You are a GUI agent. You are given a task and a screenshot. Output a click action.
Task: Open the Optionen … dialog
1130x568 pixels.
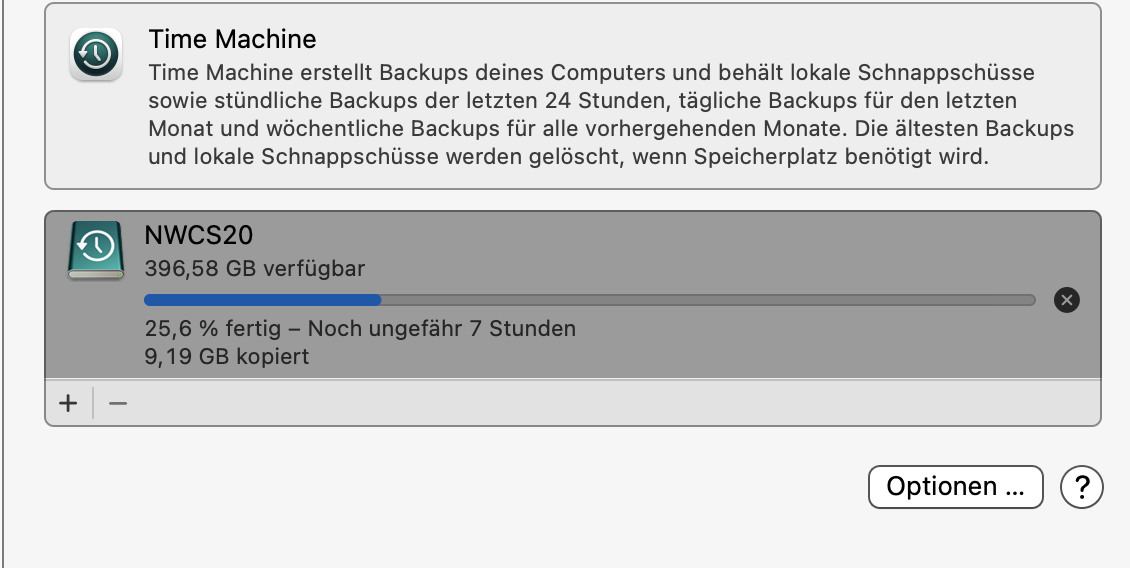click(x=955, y=487)
